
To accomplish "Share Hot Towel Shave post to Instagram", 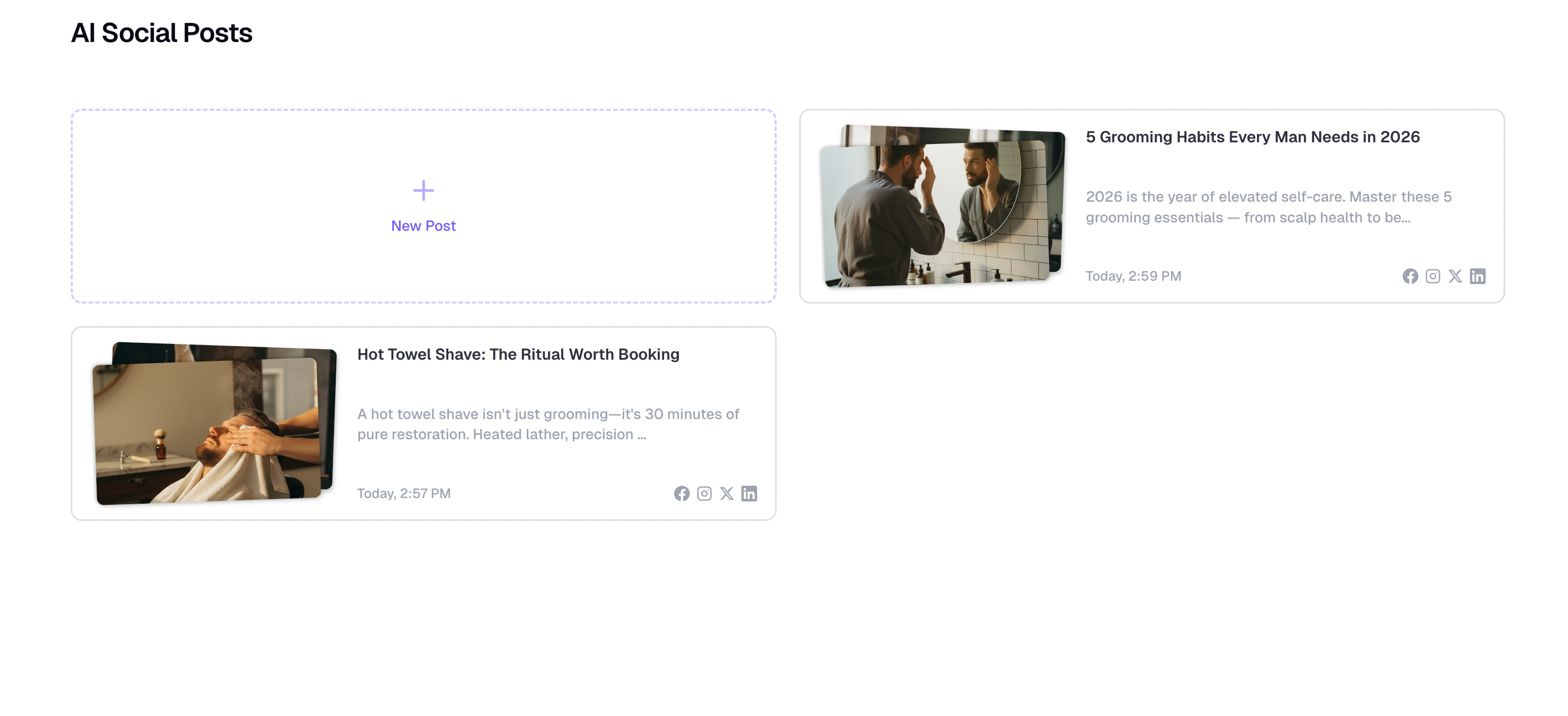I will tap(704, 494).
